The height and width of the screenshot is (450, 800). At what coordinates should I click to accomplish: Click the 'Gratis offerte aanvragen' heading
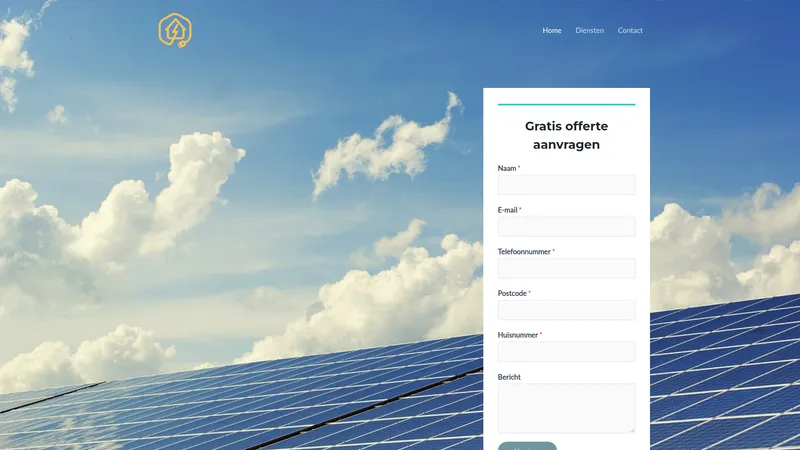click(x=566, y=135)
